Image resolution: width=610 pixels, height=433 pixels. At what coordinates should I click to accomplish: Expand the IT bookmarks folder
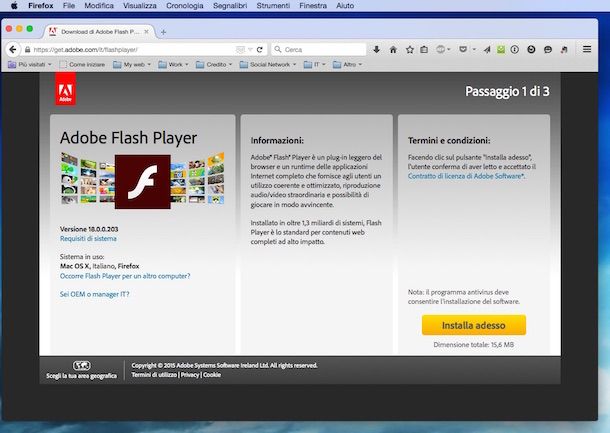pyautogui.click(x=314, y=64)
